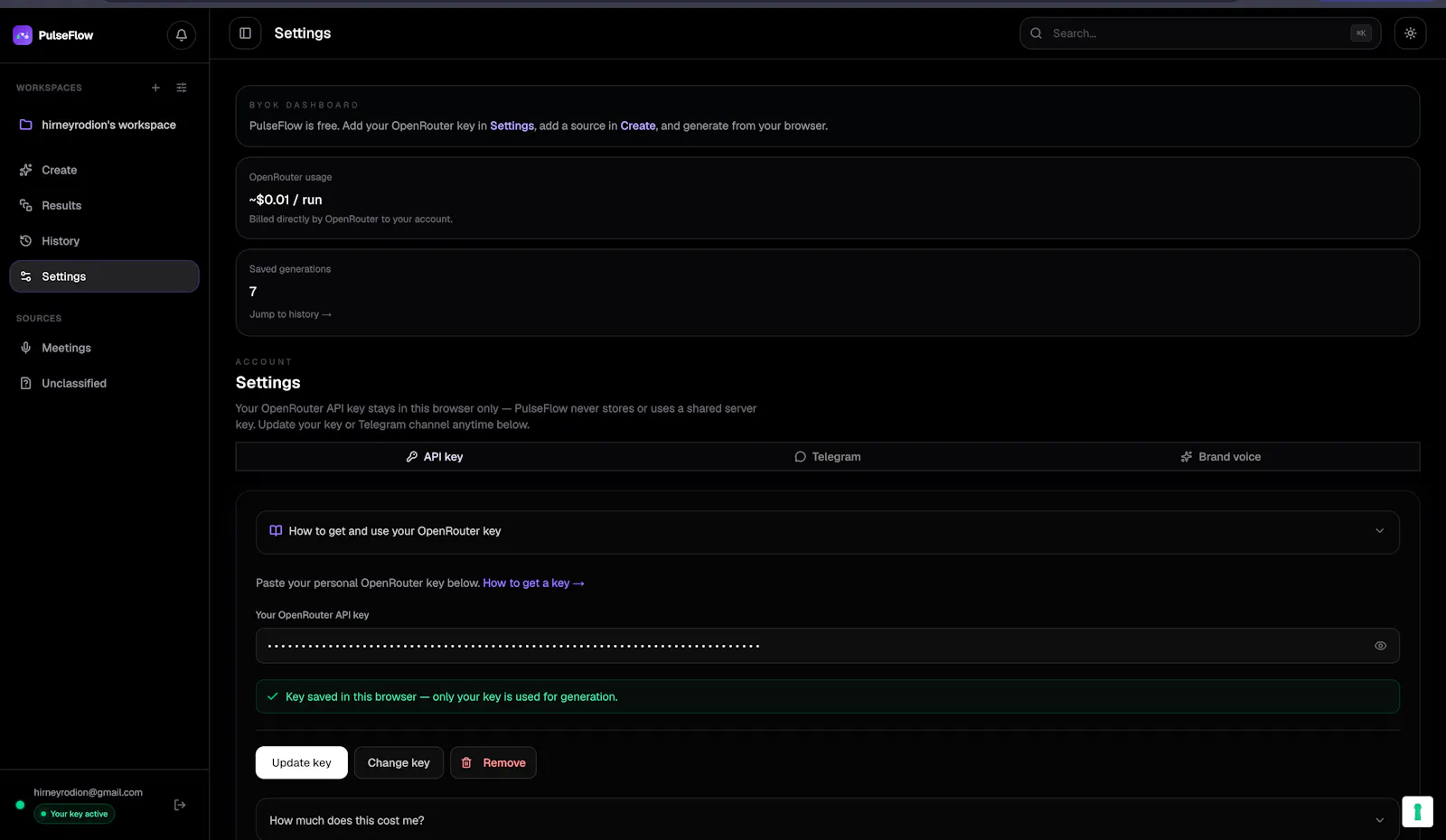Switch to the Brand voice tab
The image size is (1446, 840).
[1221, 457]
